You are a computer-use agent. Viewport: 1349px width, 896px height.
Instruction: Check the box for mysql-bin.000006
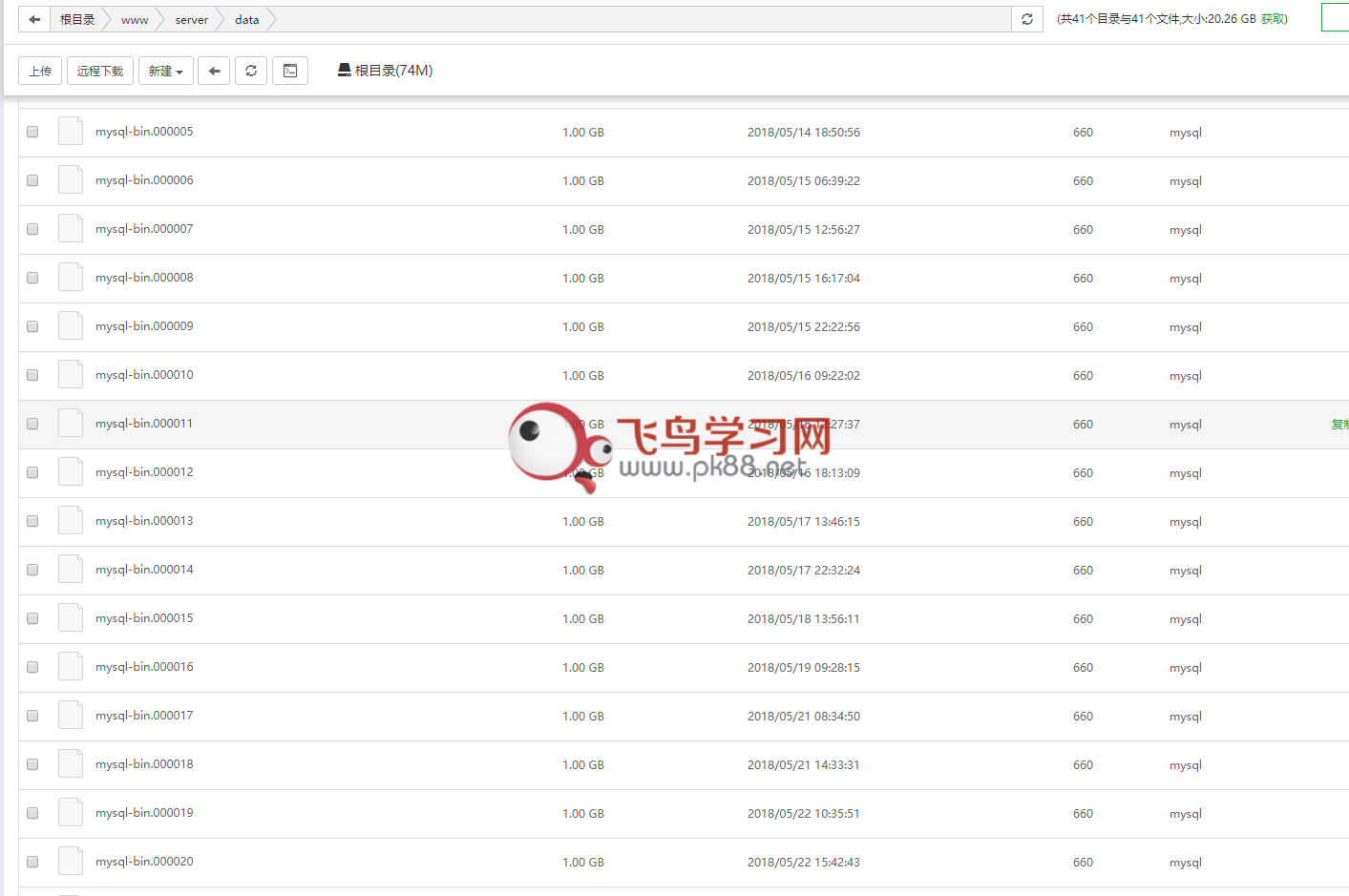click(x=32, y=180)
